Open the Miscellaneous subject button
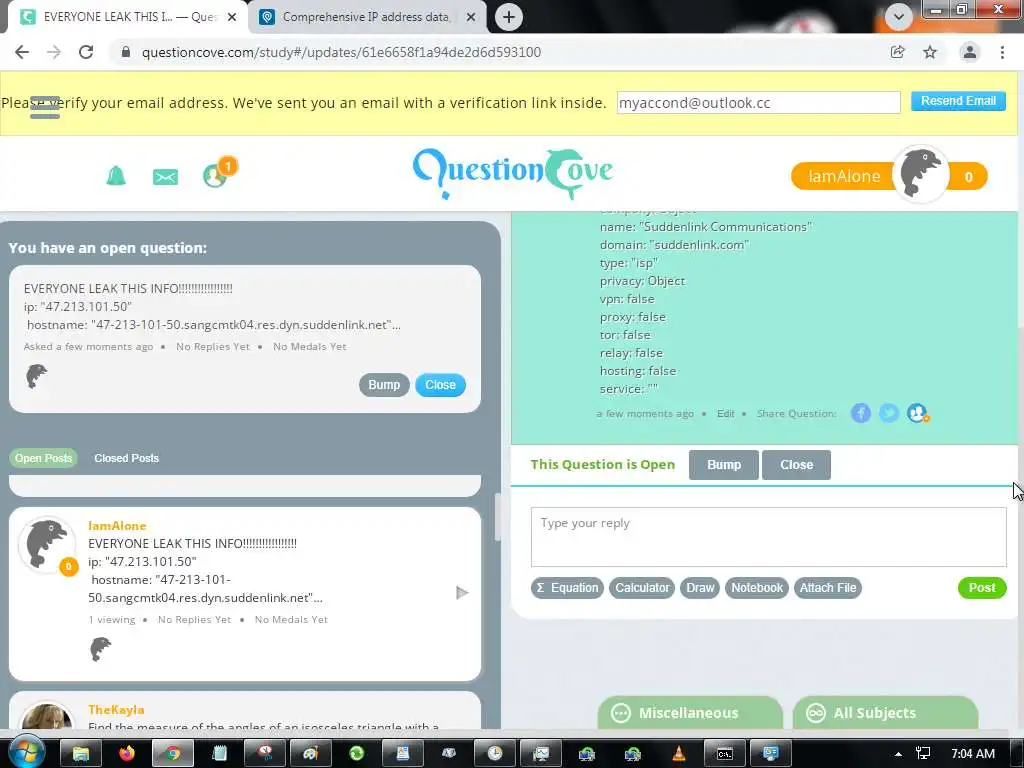1024x768 pixels. click(690, 712)
